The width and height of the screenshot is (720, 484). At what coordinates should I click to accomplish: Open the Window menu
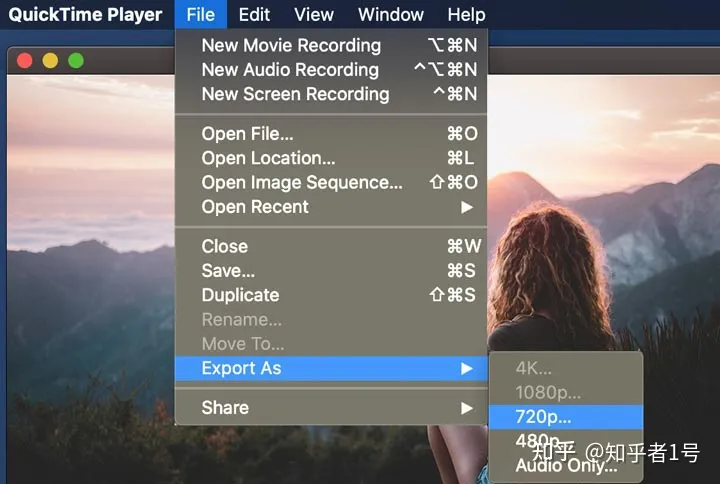click(x=391, y=15)
